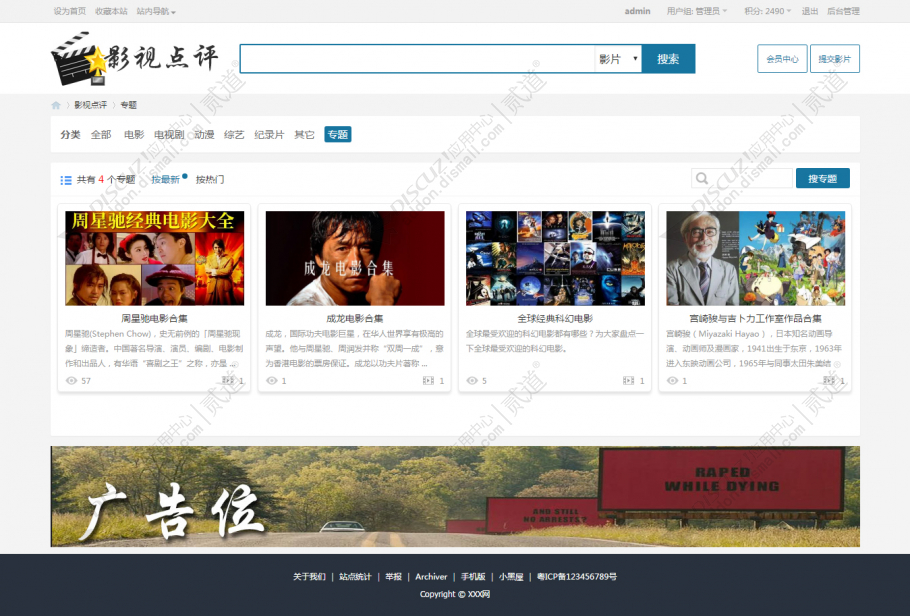
Task: Click the film count icon on 全球经典科幻电影
Action: (629, 380)
